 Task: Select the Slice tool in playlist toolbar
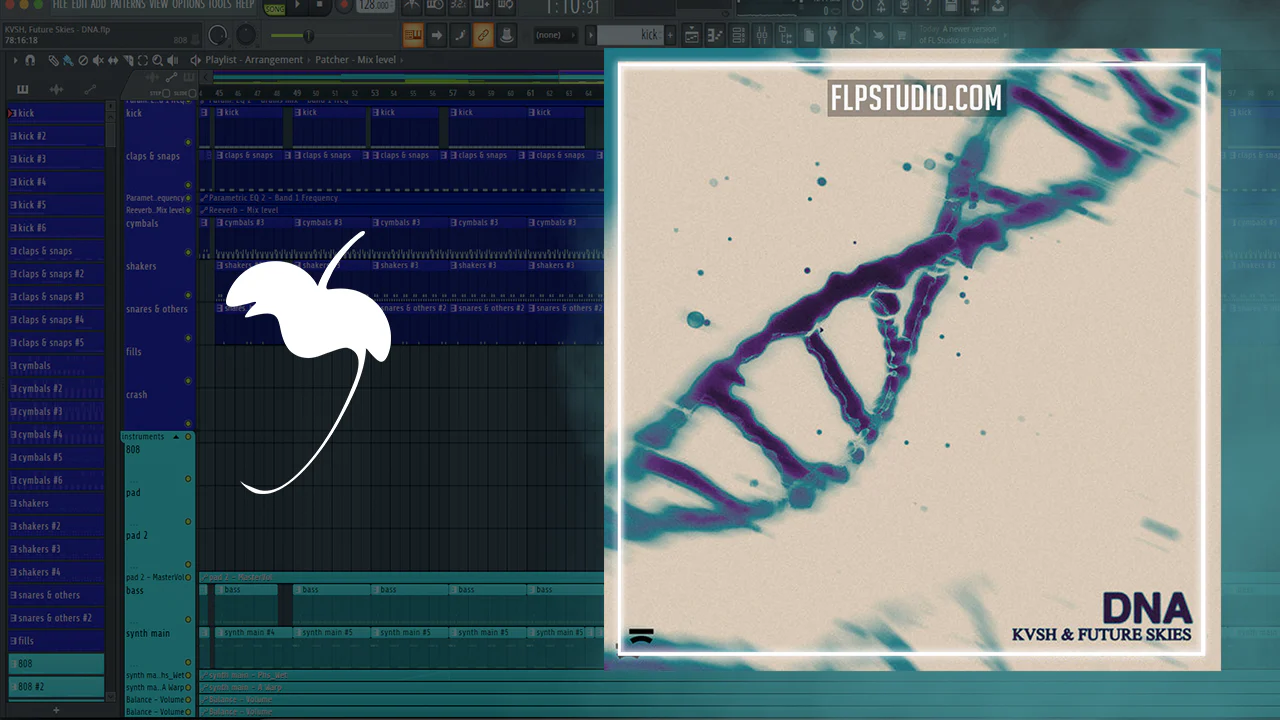[127, 60]
